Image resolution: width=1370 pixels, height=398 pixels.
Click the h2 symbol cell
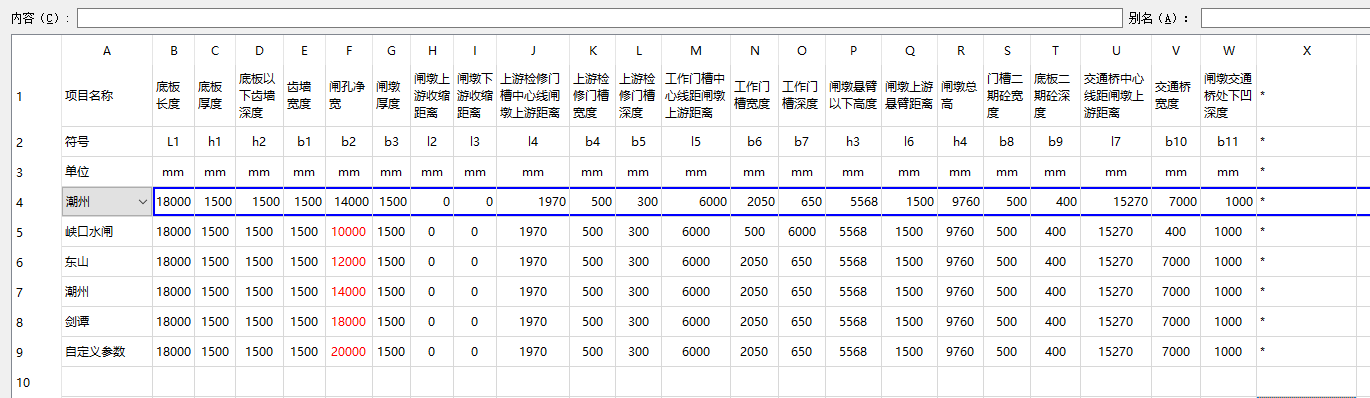pyautogui.click(x=259, y=142)
